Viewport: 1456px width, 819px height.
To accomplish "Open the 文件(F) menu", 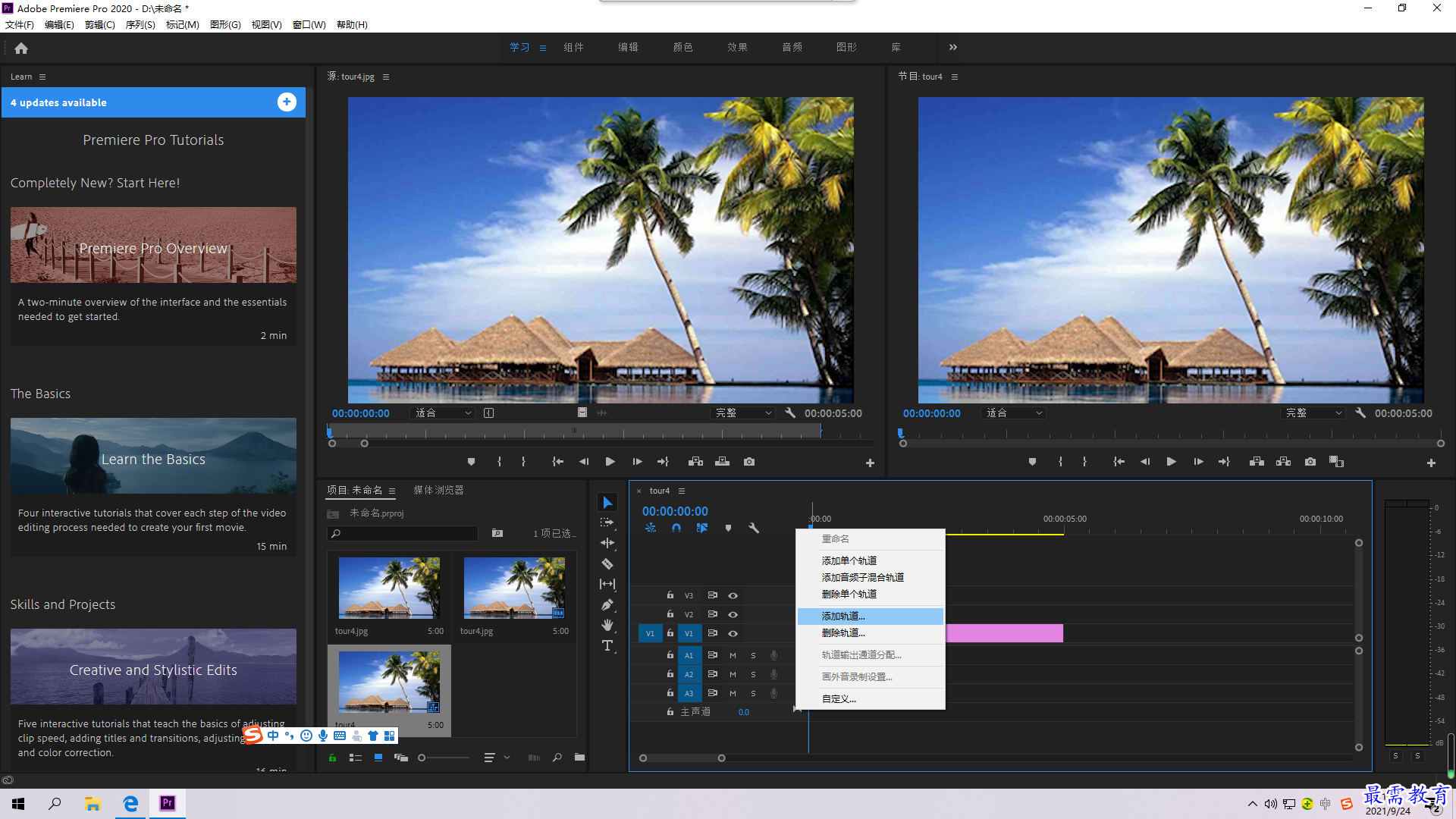I will 20,25.
